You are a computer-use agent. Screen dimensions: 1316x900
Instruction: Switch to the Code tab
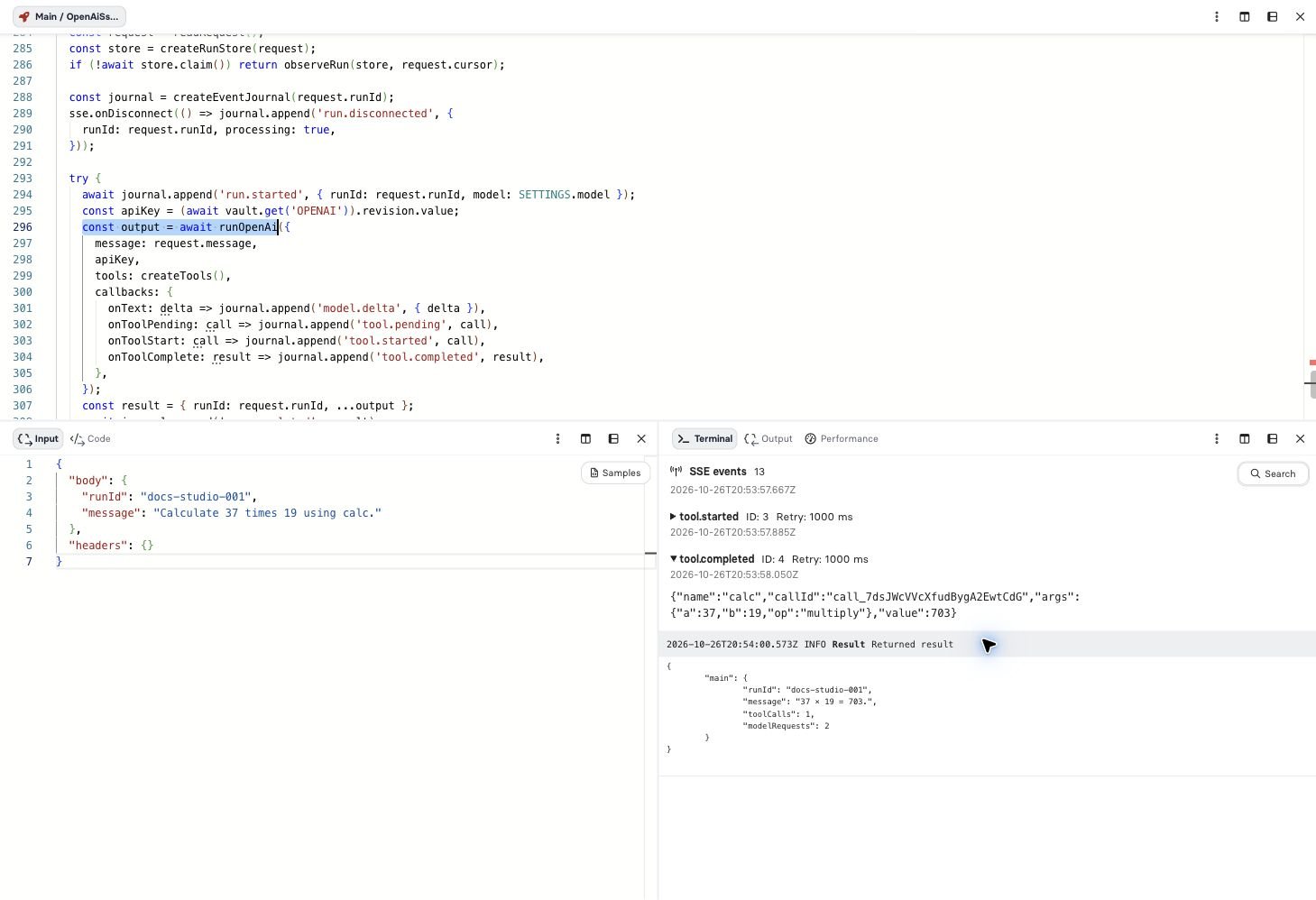[90, 438]
